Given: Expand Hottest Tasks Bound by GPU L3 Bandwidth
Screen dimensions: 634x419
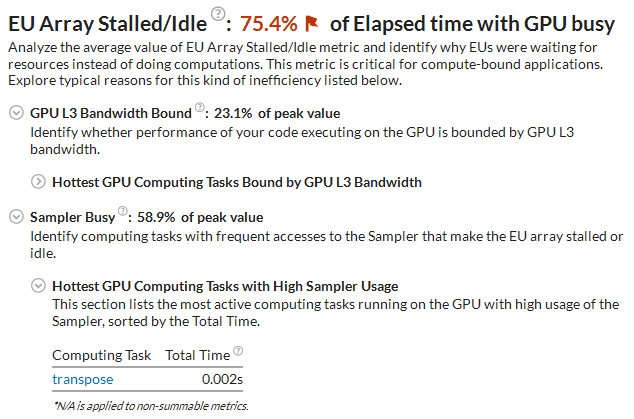Looking at the screenshot, I should (x=39, y=182).
